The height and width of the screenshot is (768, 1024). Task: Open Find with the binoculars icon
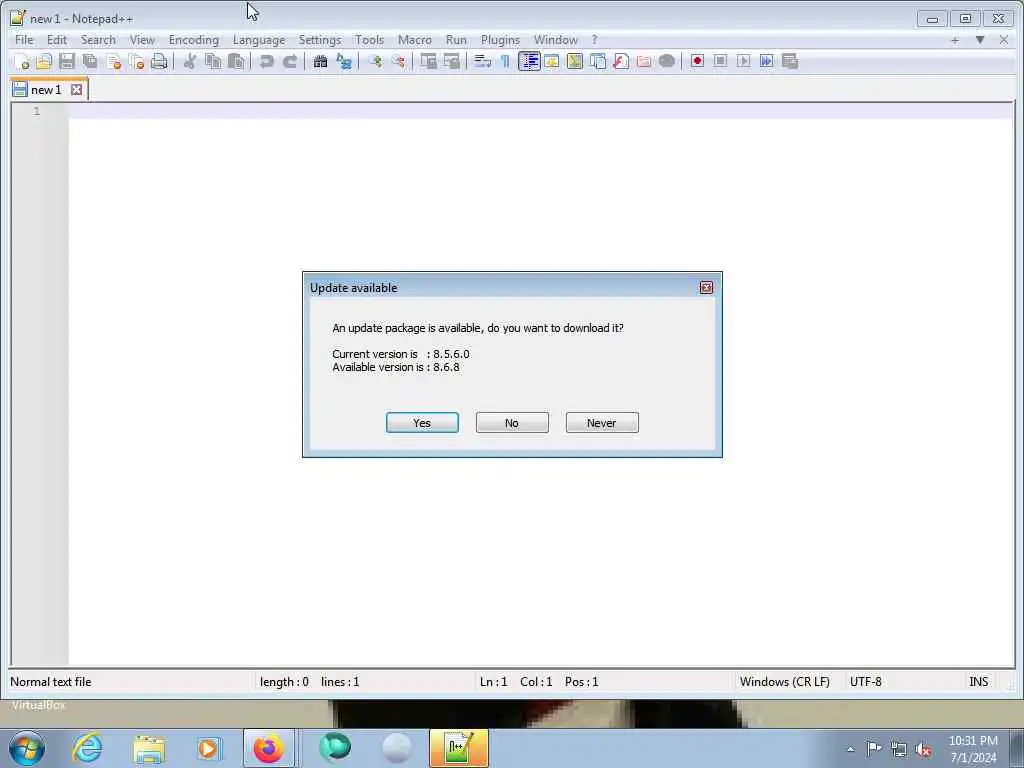coord(320,61)
